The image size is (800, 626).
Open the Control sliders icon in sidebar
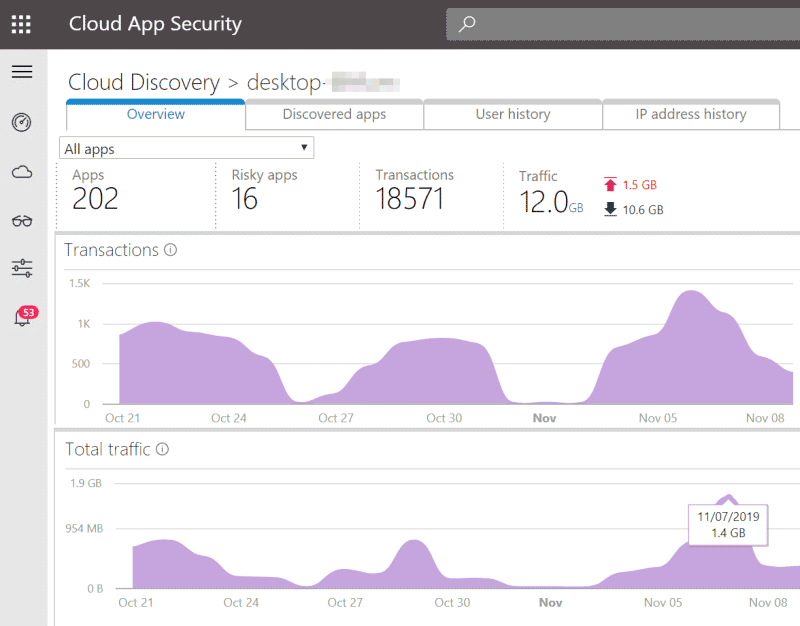[x=22, y=268]
